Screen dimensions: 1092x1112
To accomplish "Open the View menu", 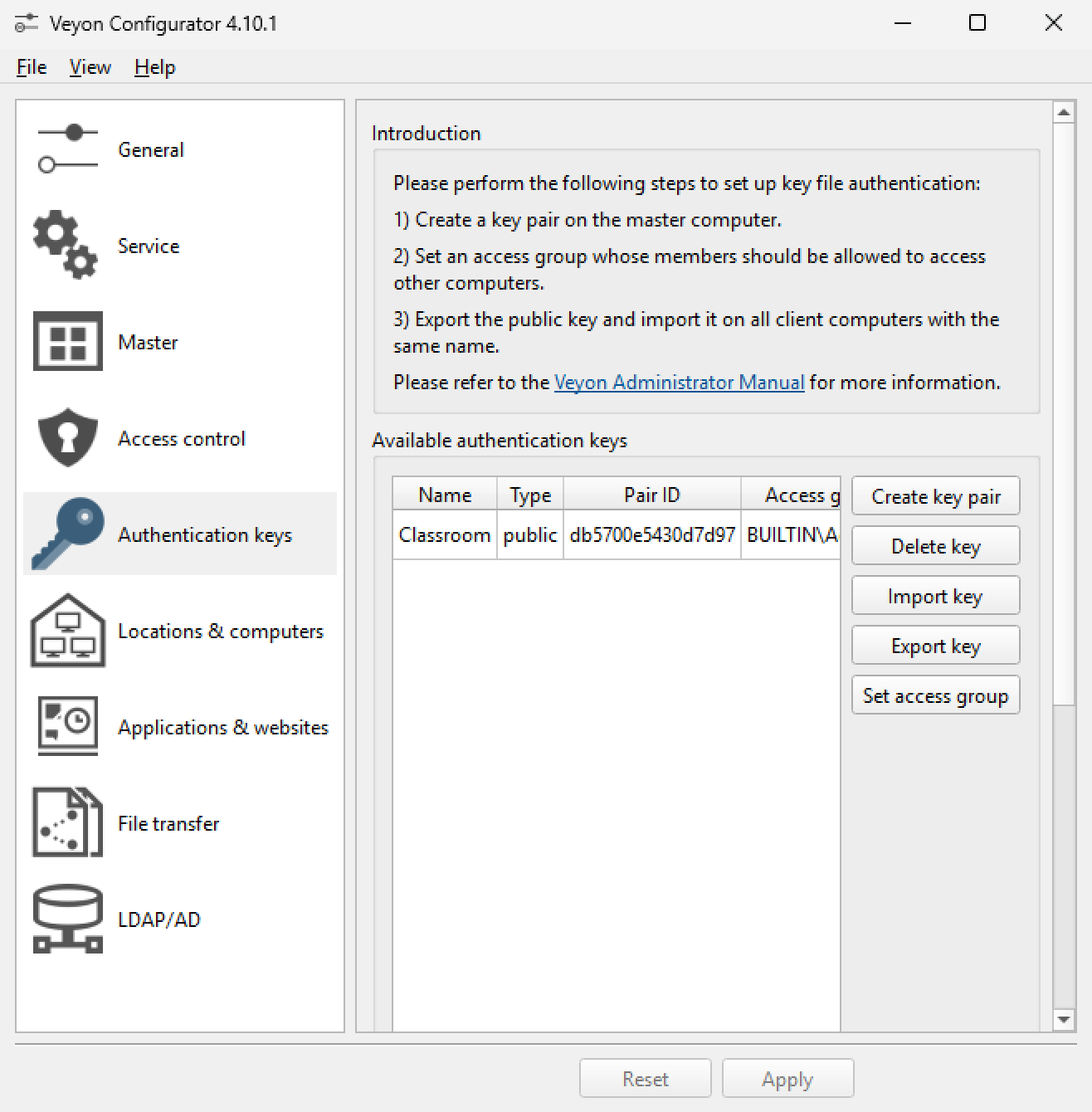I will [x=90, y=67].
